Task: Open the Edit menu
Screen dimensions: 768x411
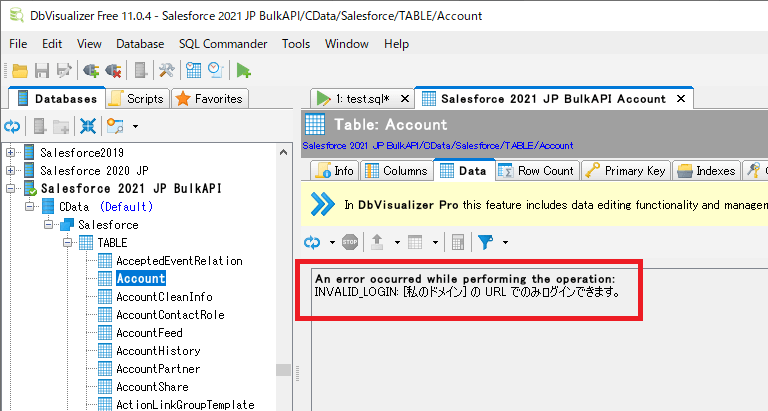Action: pos(52,44)
